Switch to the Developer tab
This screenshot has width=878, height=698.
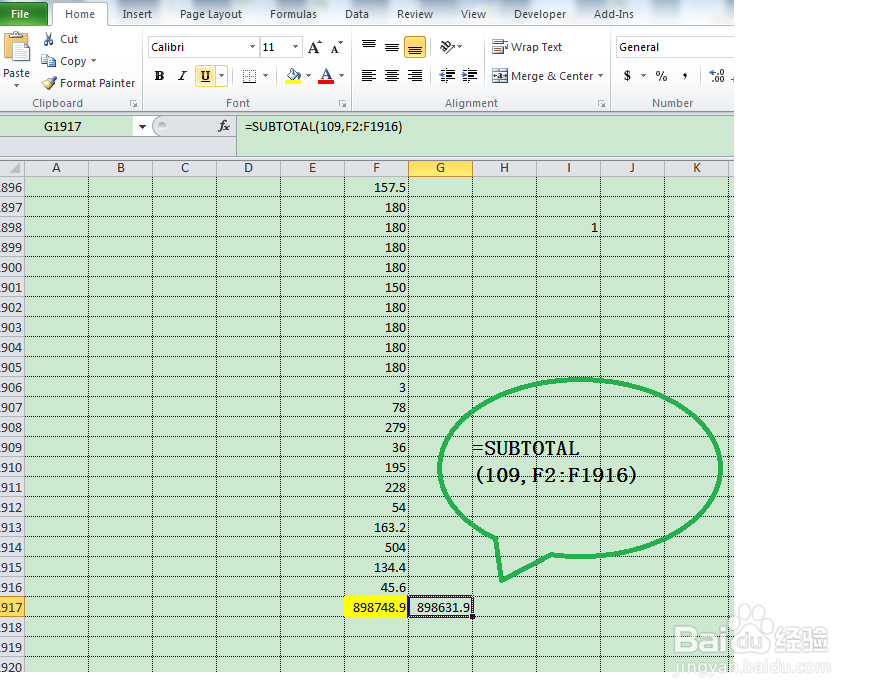pos(540,14)
